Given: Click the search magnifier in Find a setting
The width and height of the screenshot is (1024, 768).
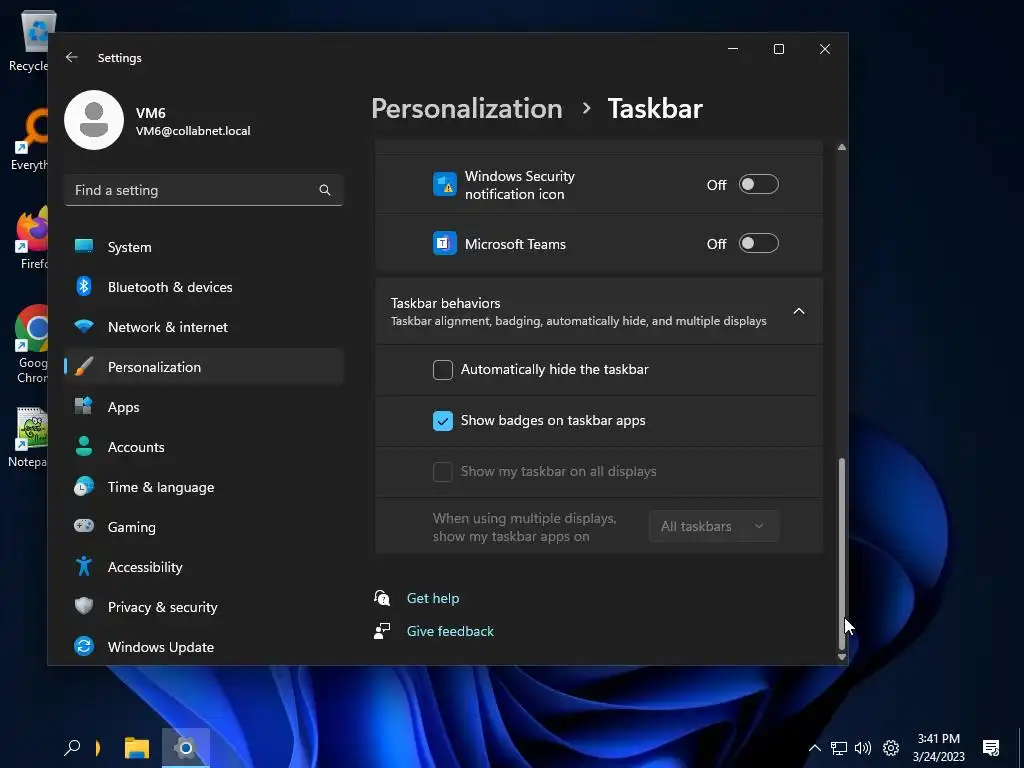Looking at the screenshot, I should (325, 190).
